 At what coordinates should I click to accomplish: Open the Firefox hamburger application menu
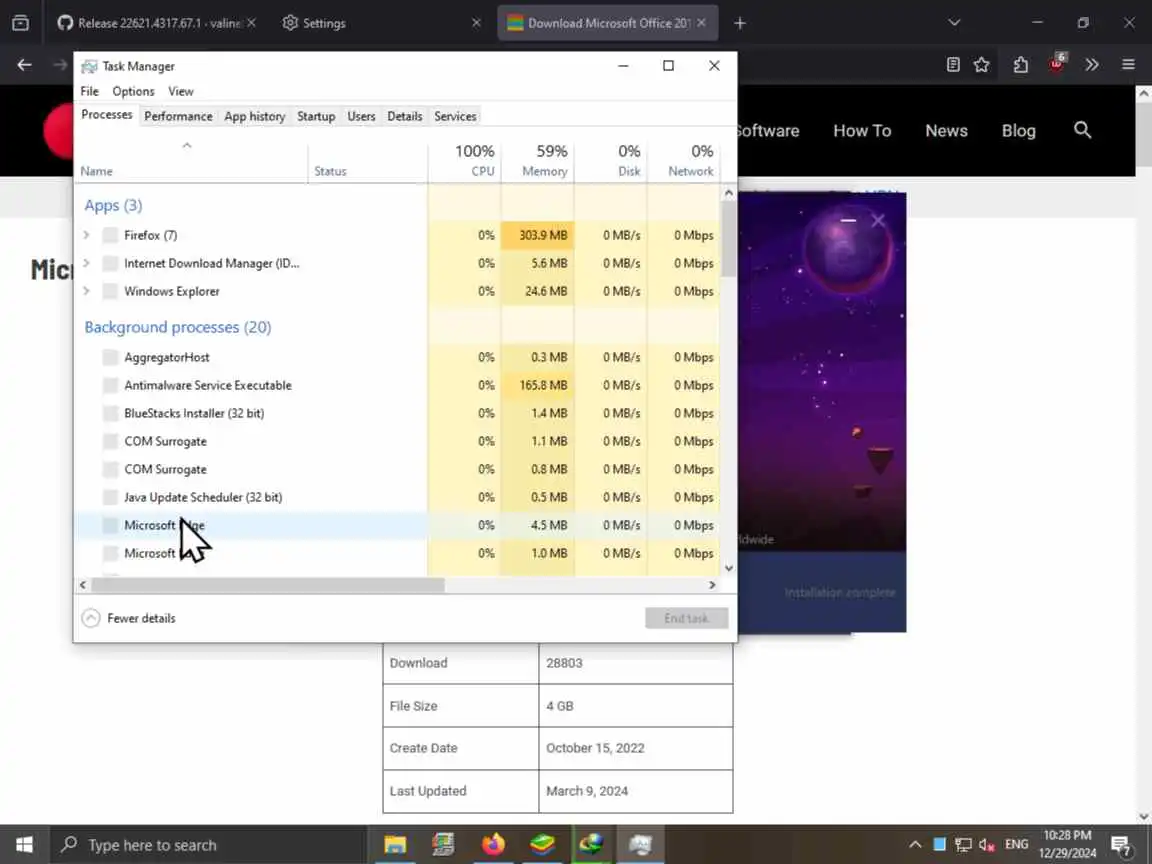(x=1128, y=65)
